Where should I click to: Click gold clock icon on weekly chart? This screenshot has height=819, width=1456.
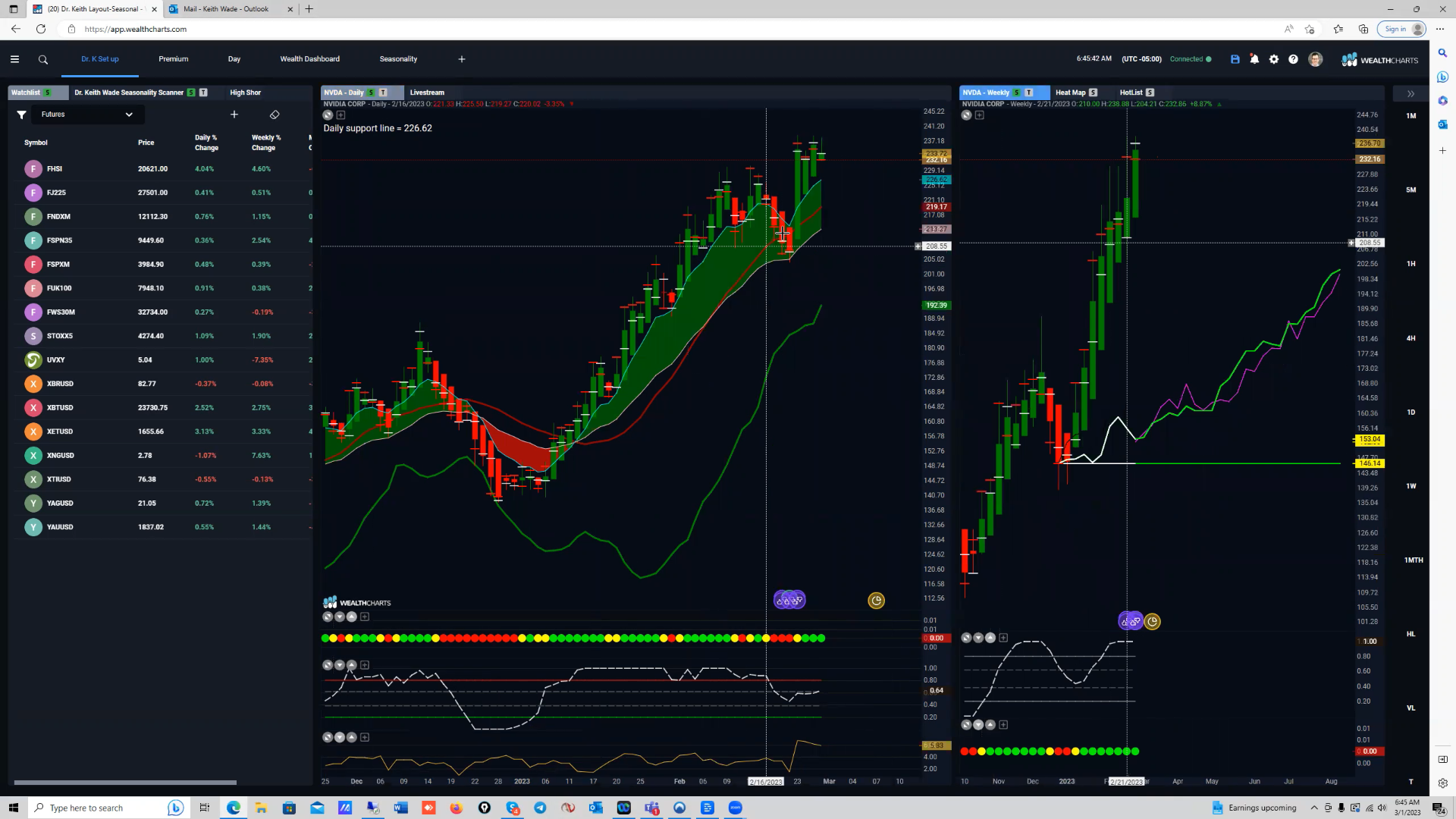[x=1153, y=622]
